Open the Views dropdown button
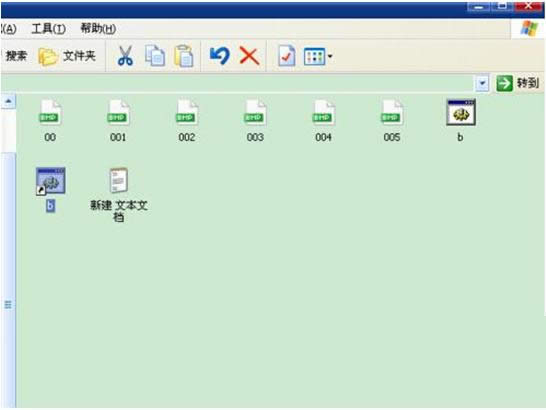 tap(318, 56)
